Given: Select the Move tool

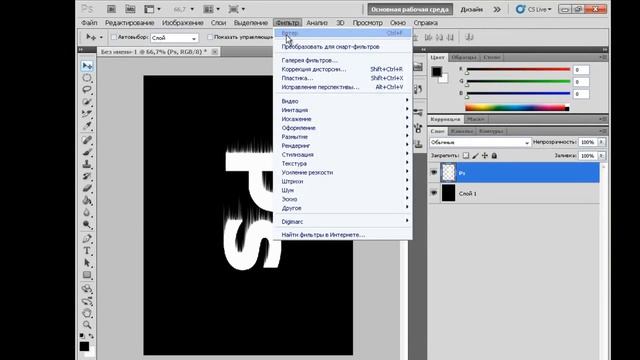Looking at the screenshot, I should 87,66.
